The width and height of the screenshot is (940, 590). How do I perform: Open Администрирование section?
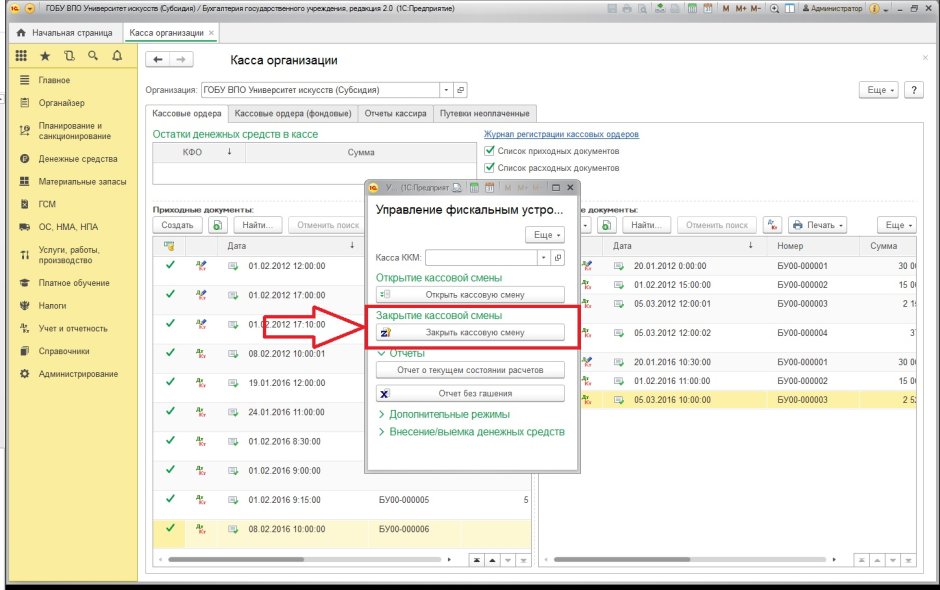click(x=78, y=374)
